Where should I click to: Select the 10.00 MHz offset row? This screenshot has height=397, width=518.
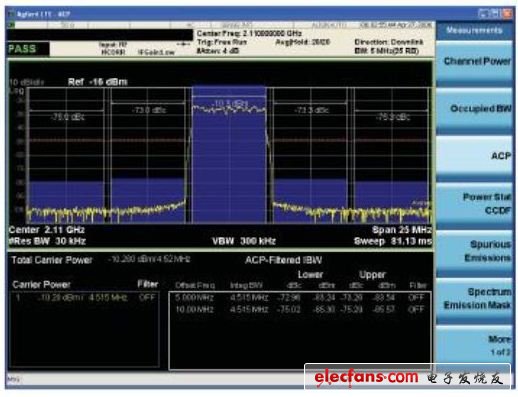click(300, 309)
